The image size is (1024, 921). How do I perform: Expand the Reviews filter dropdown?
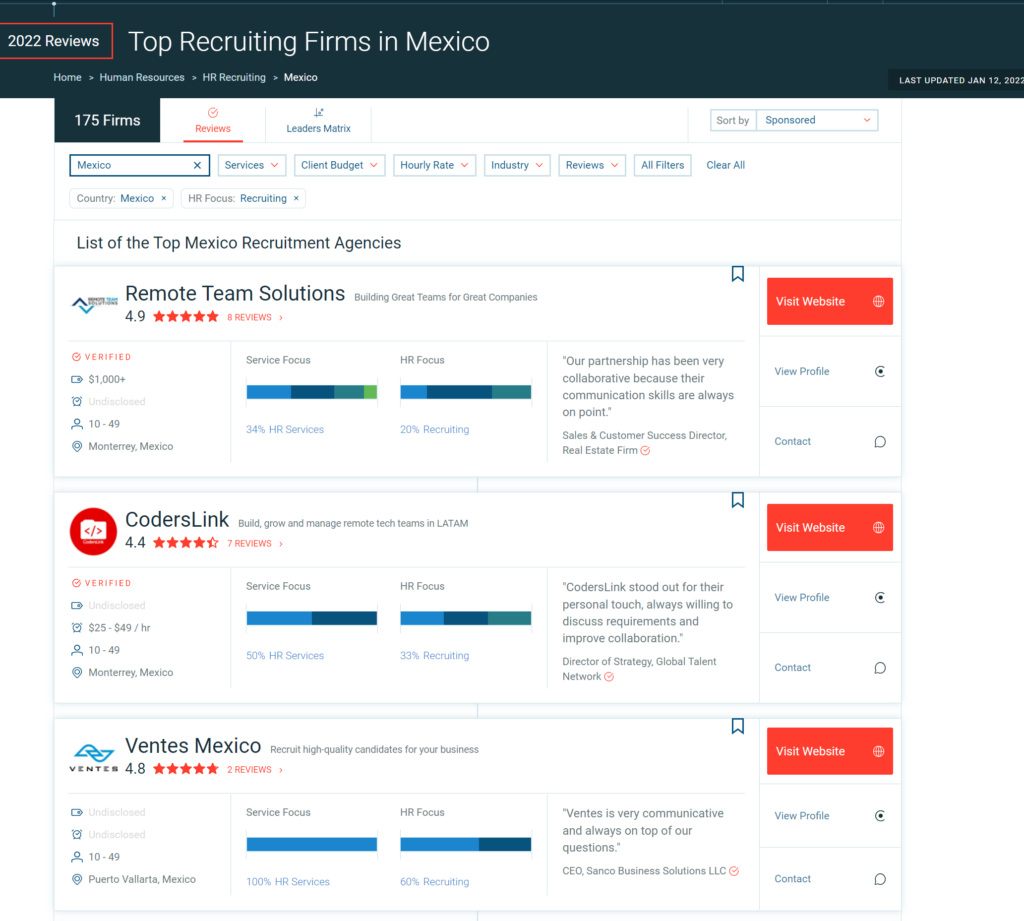(x=592, y=165)
